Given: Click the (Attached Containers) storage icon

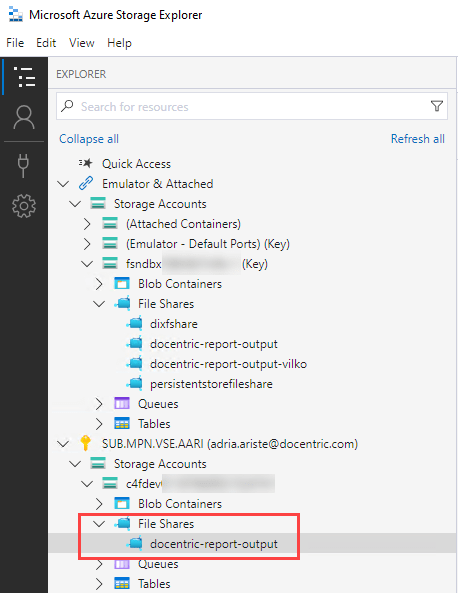Looking at the screenshot, I should pyautogui.click(x=110, y=224).
